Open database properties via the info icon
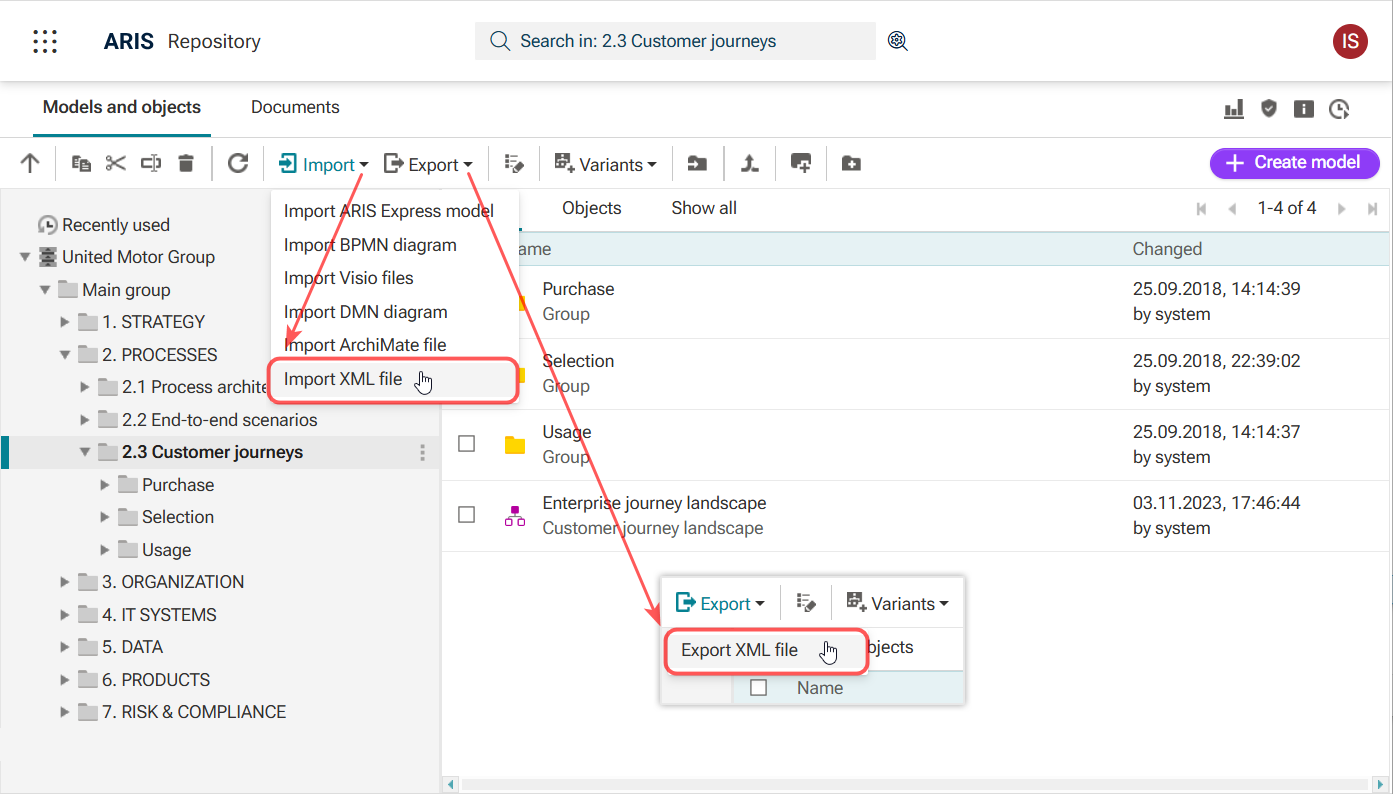1393x794 pixels. click(x=1304, y=108)
